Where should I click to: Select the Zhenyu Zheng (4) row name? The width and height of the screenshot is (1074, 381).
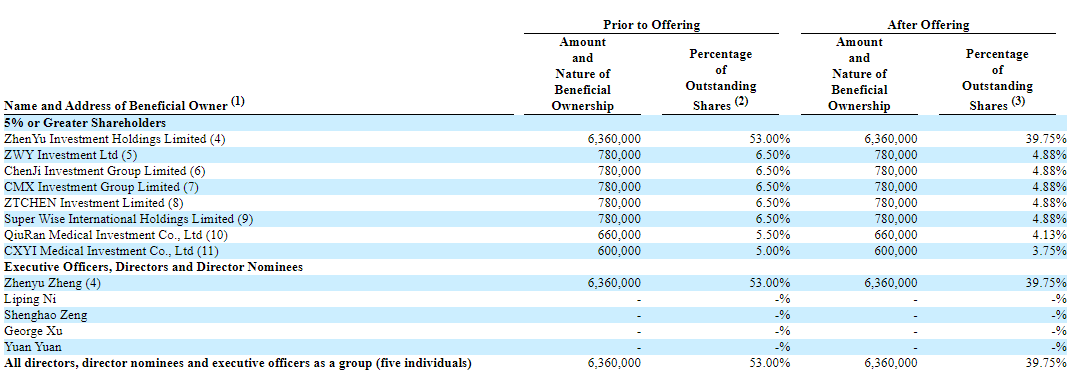(x=52, y=283)
